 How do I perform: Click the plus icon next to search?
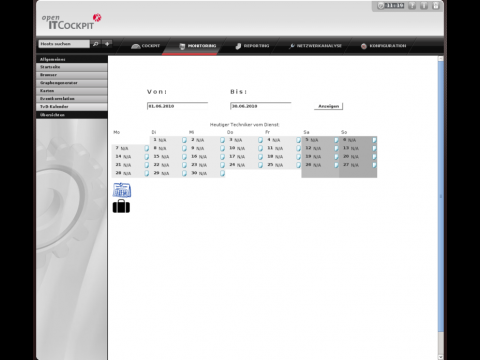click(x=107, y=44)
